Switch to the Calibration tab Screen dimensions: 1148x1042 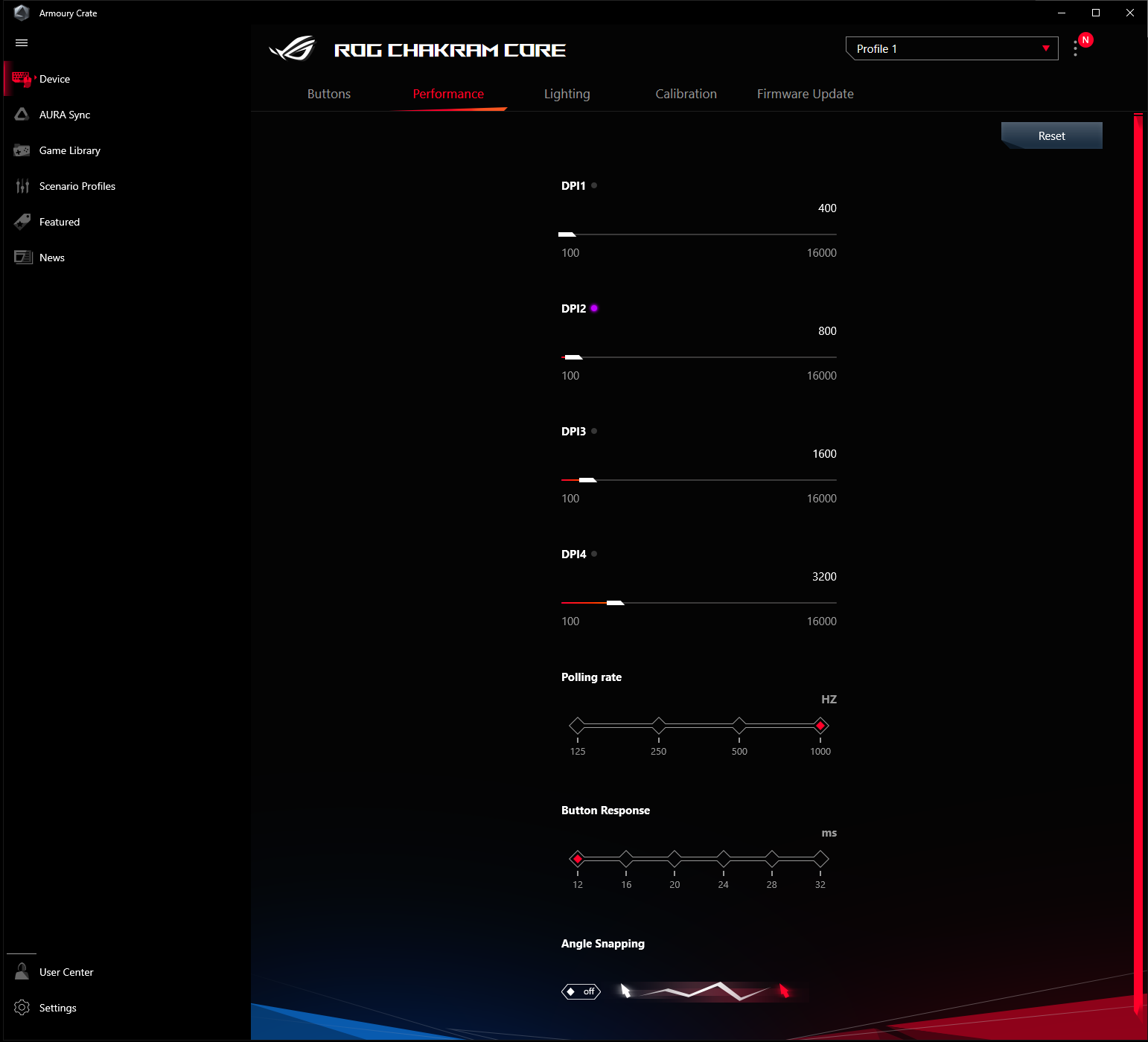(686, 94)
